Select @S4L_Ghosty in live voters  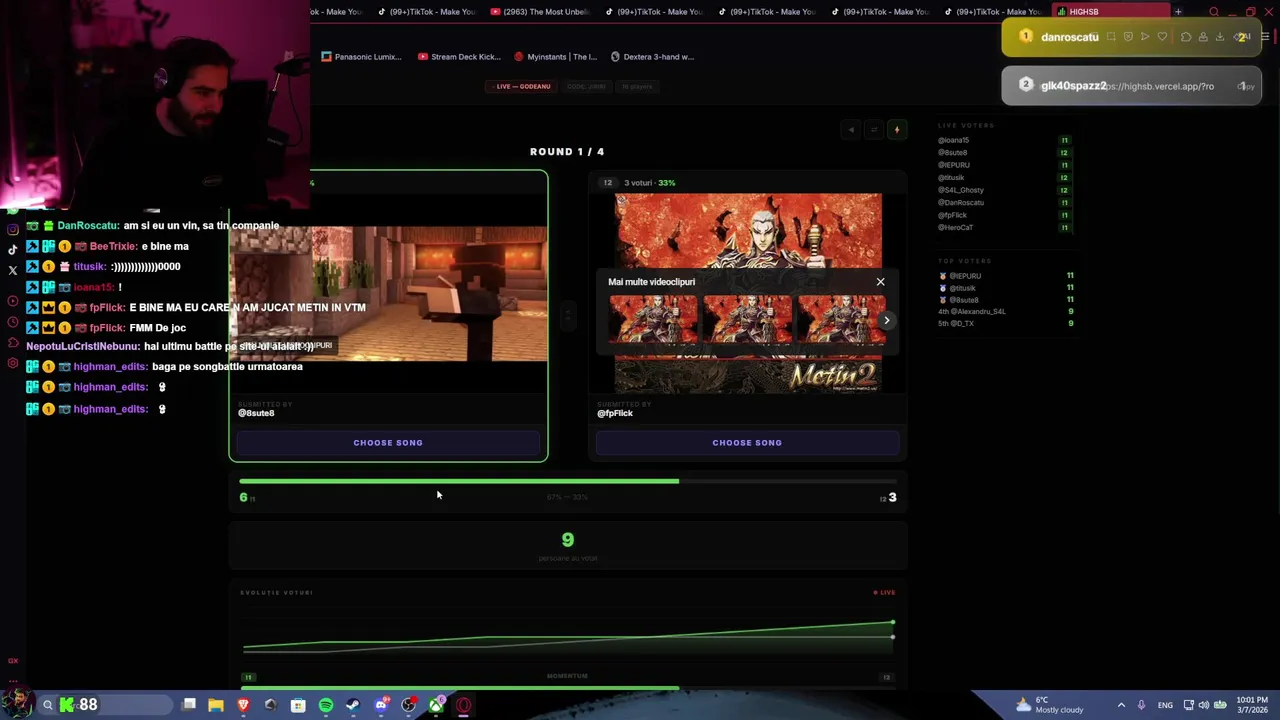(961, 190)
